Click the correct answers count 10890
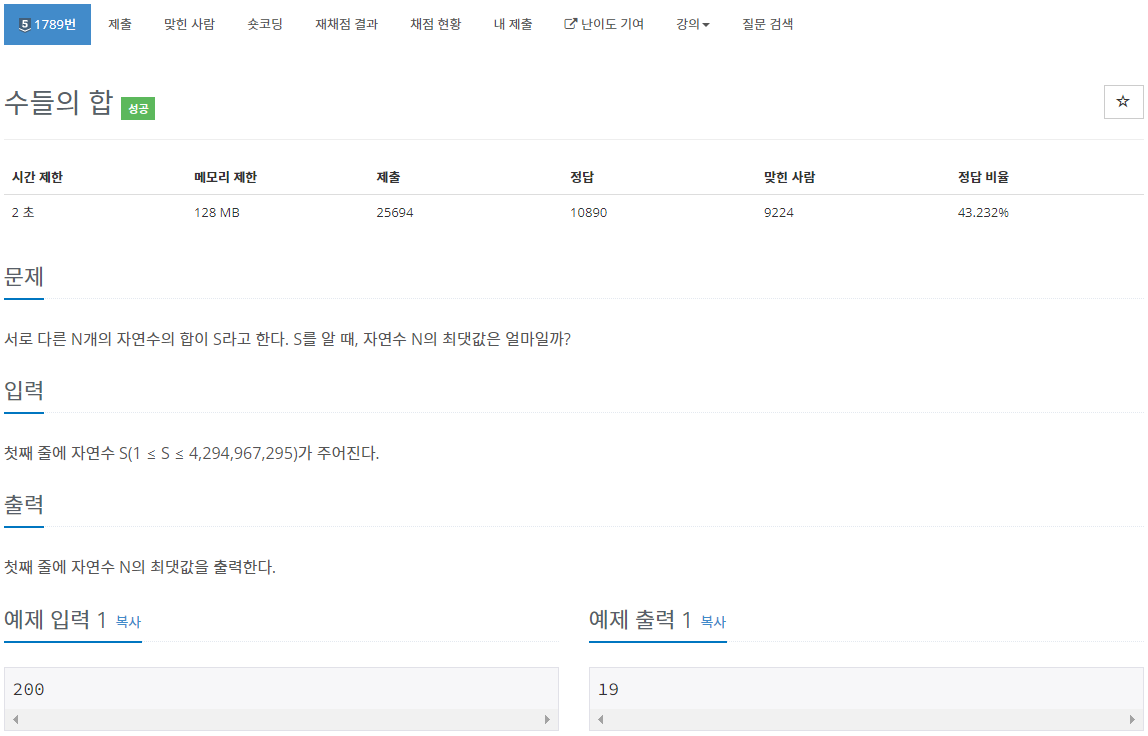The image size is (1148, 736). tap(589, 212)
